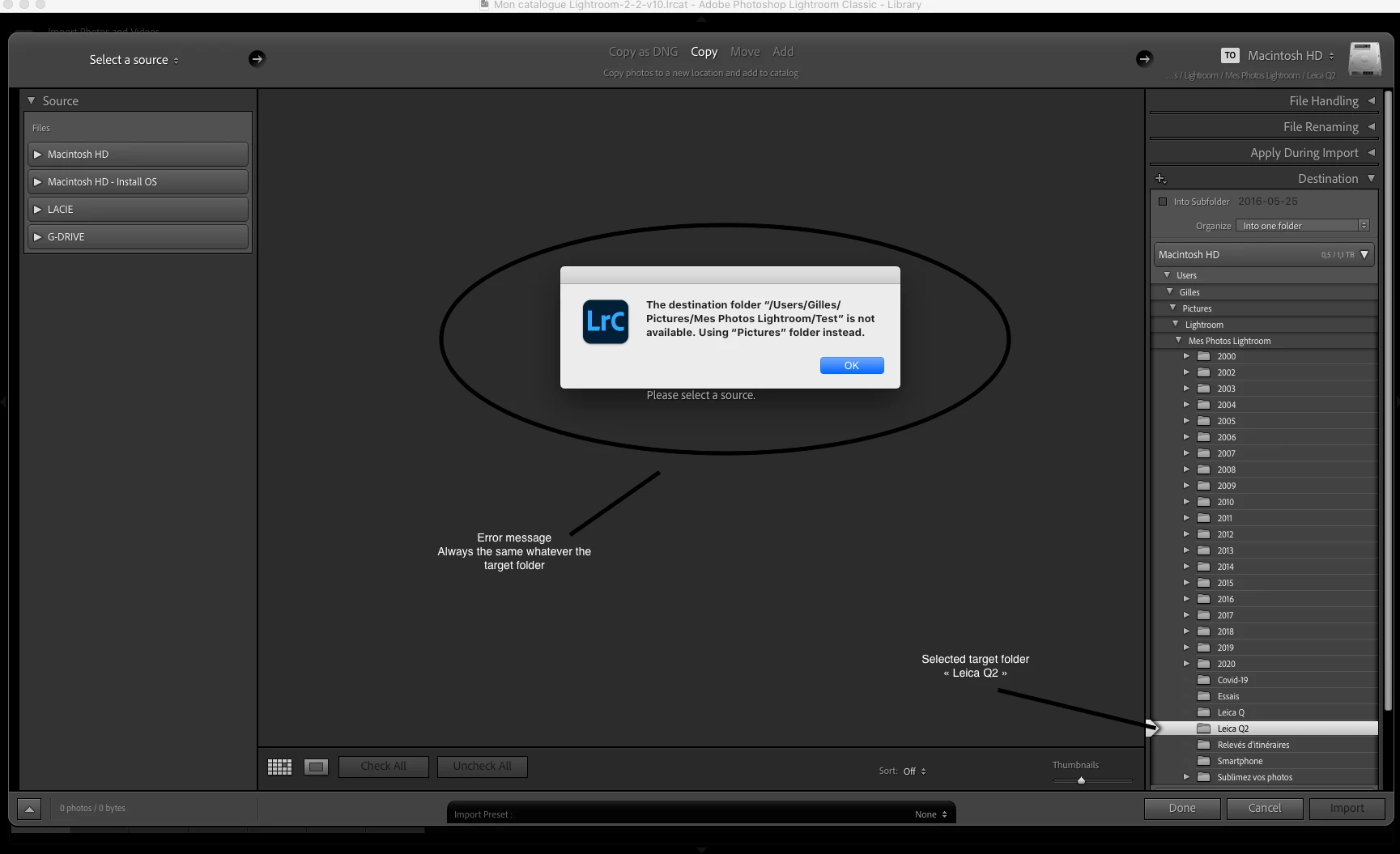Viewport: 1400px width, 854px height.
Task: Click the 2016-05-25 subfolder name field
Action: coord(1268,202)
